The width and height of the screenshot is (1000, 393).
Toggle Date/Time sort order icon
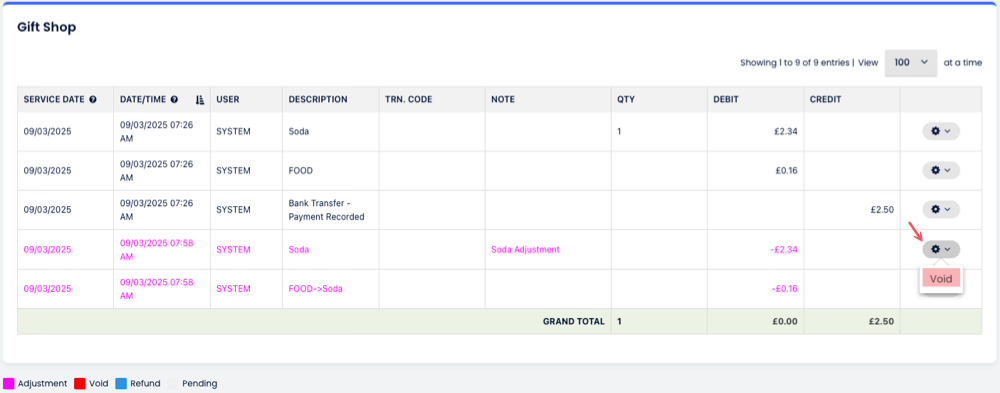pyautogui.click(x=200, y=100)
